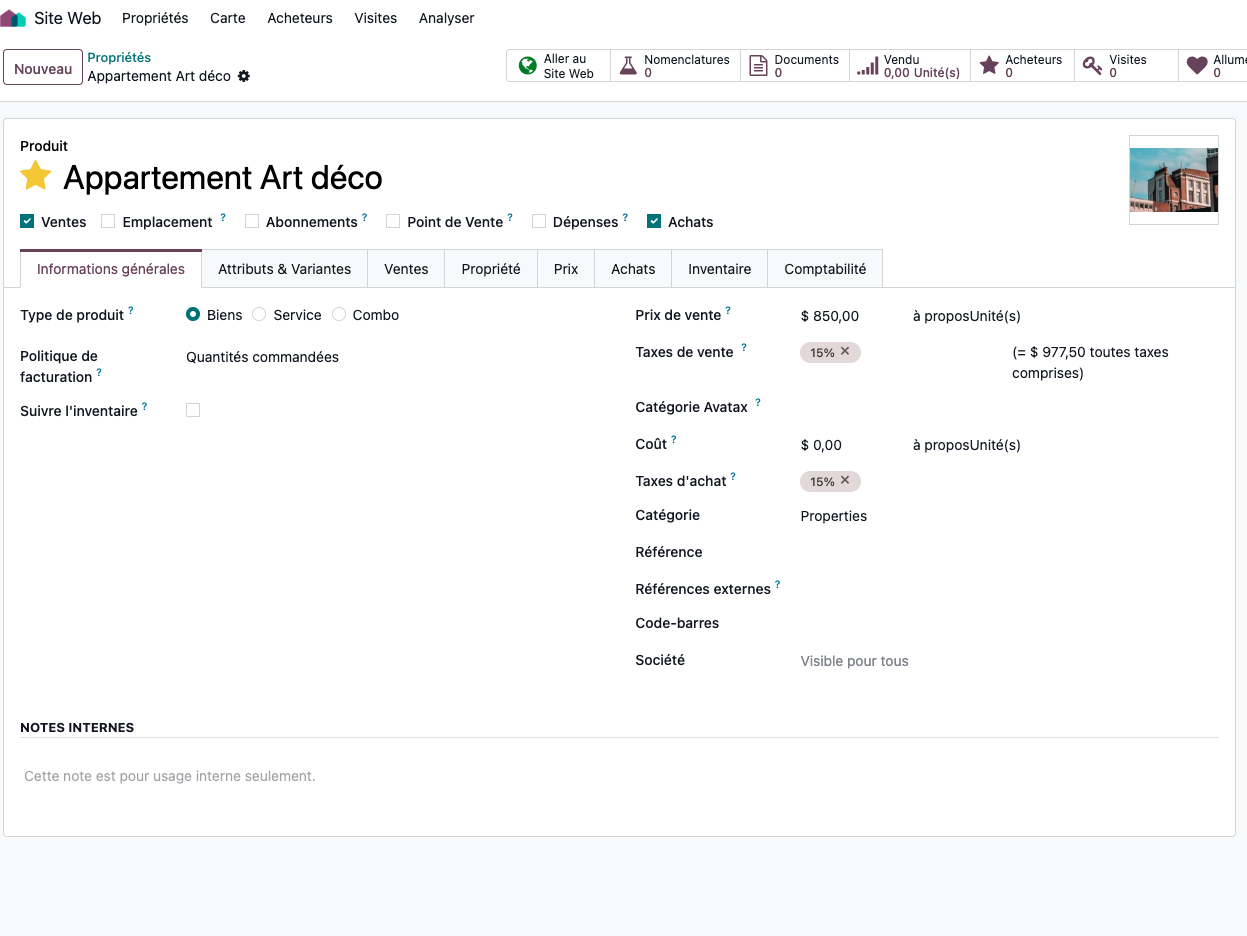Image resolution: width=1247 pixels, height=936 pixels.
Task: Uncheck the Ventes checkbox
Action: click(x=27, y=222)
